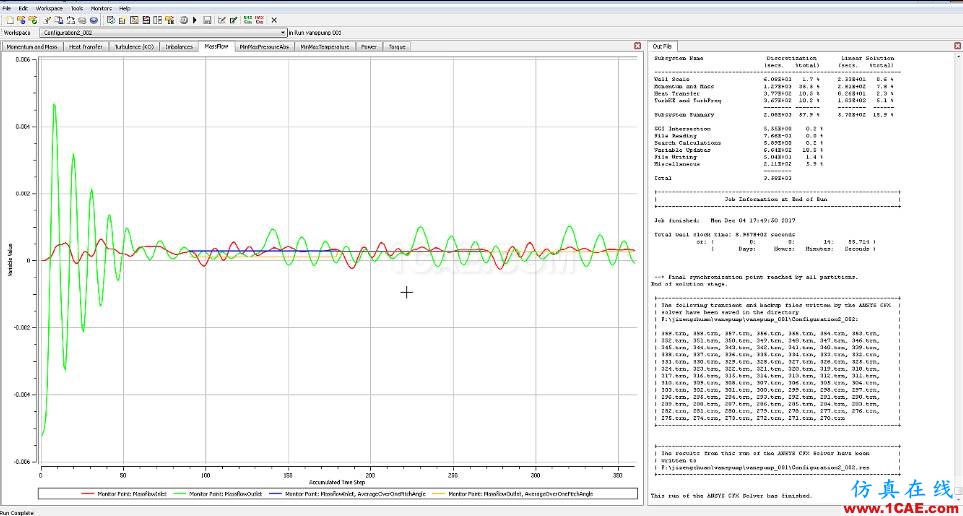963x516 pixels.
Task: Open the Workspace menu
Action: 49,9
